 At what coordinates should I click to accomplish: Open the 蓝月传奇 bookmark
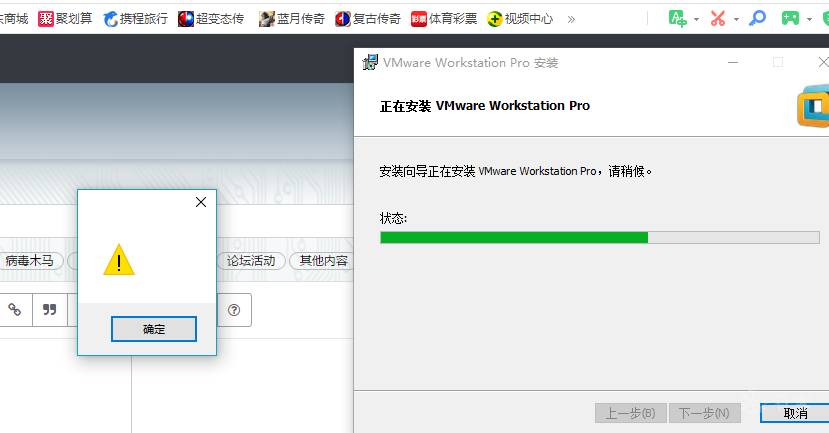(291, 19)
